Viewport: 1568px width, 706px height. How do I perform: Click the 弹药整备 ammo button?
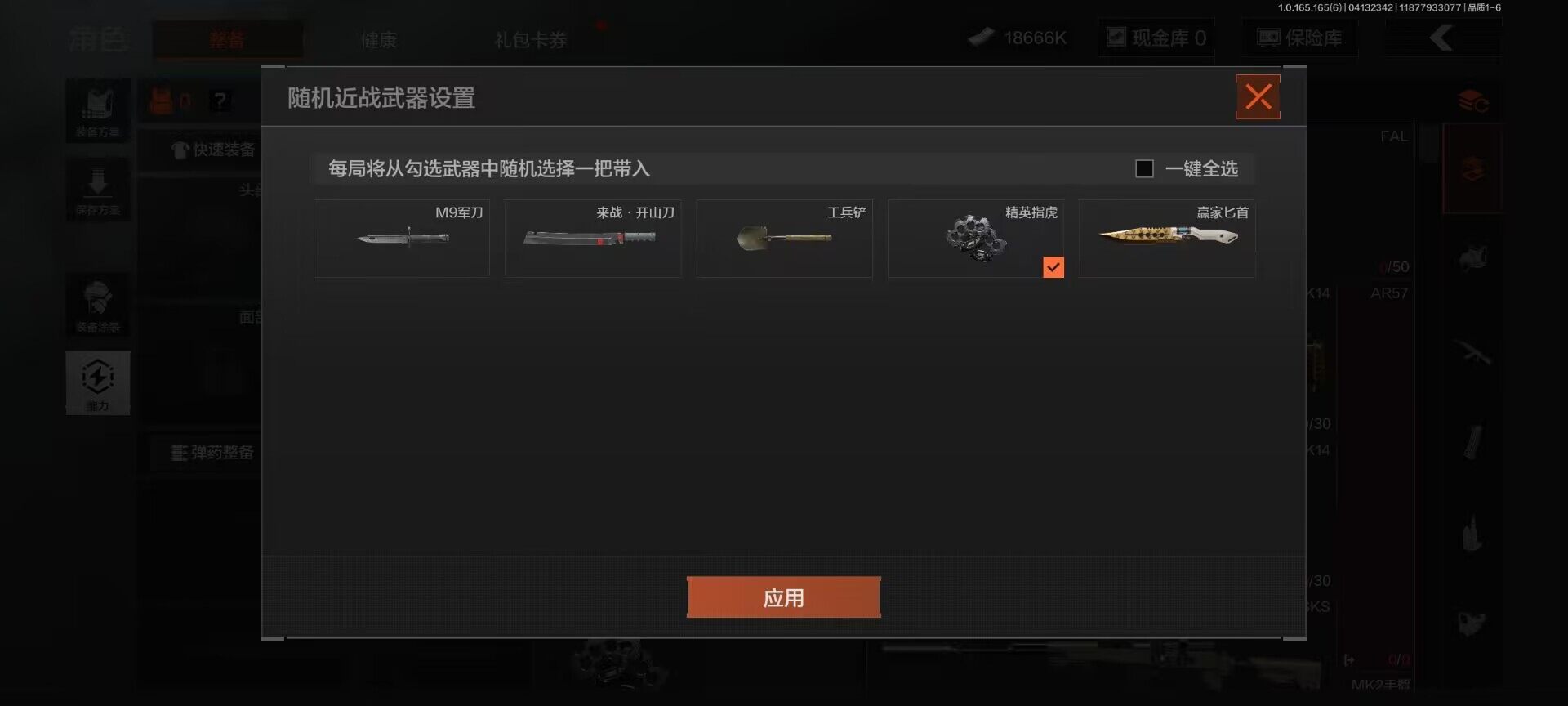212,452
